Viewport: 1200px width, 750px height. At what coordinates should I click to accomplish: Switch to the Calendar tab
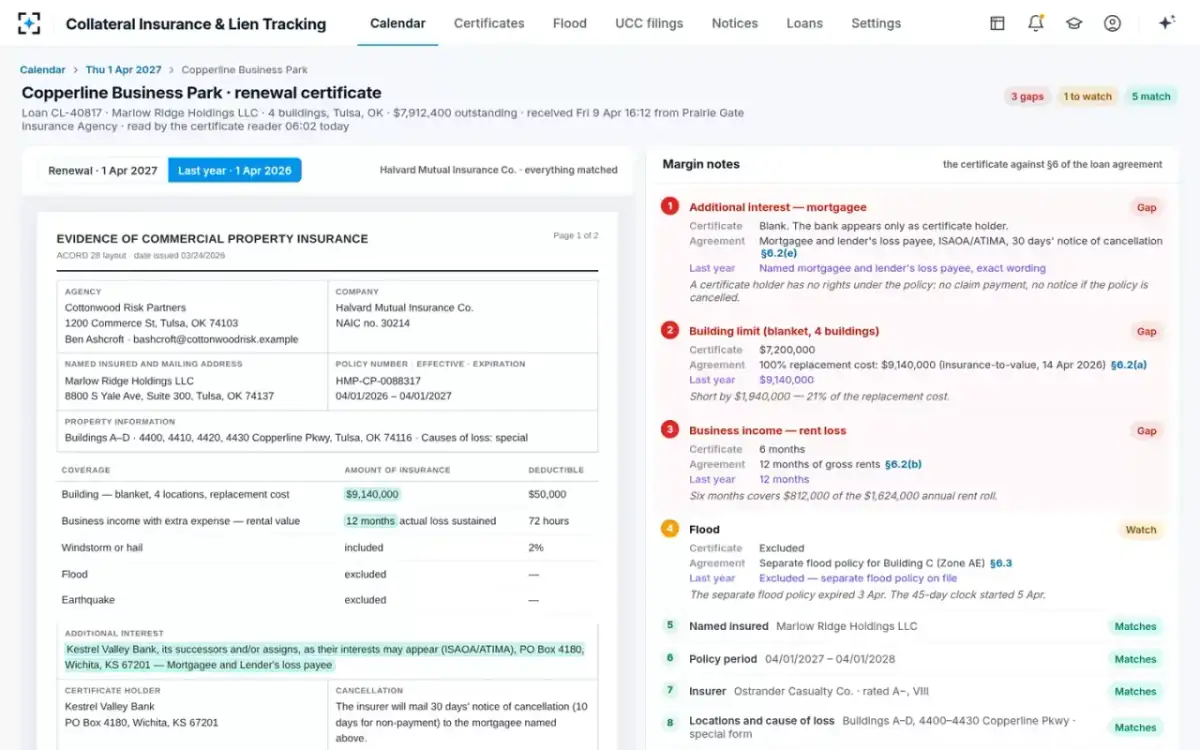[x=397, y=23]
